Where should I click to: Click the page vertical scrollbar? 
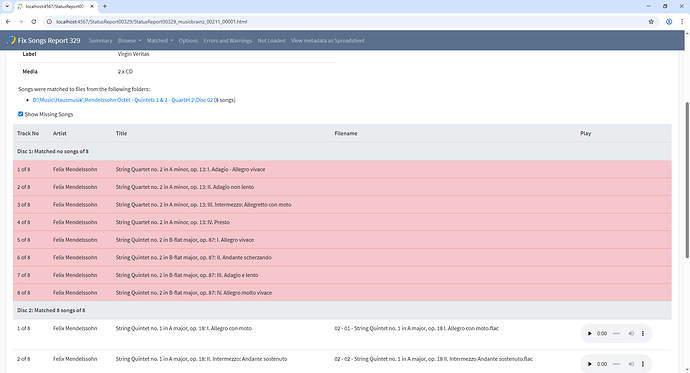tap(687, 180)
